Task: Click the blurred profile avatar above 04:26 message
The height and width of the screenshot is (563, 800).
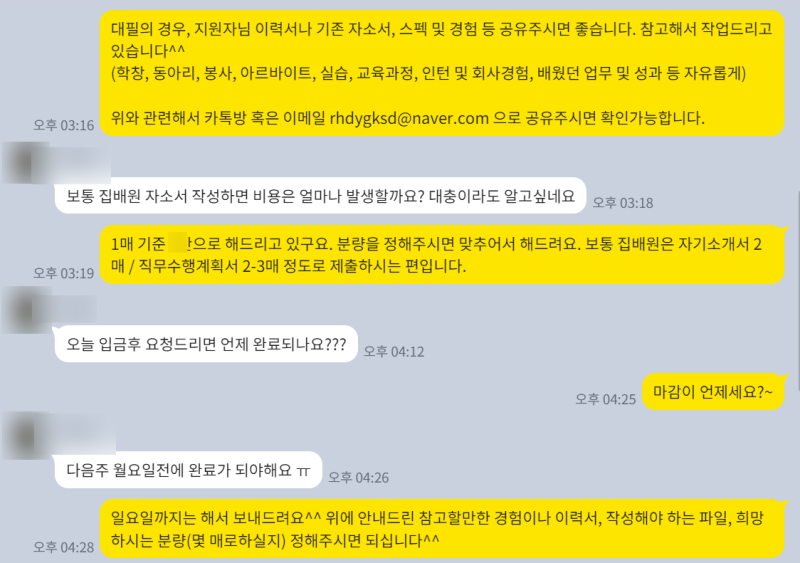Action: pos(26,435)
